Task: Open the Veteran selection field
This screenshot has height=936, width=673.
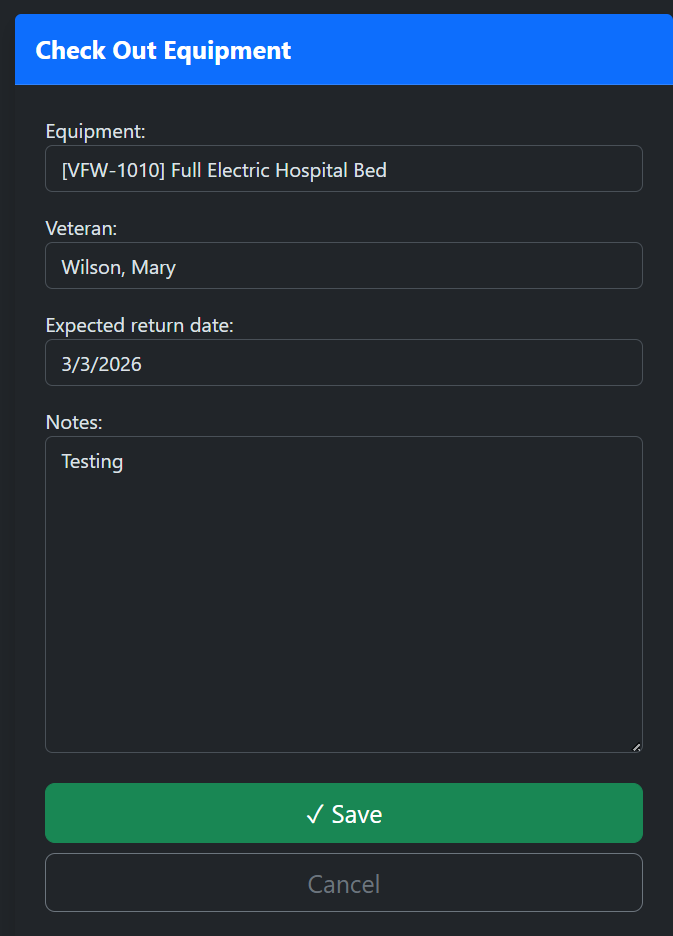Action: [x=343, y=265]
